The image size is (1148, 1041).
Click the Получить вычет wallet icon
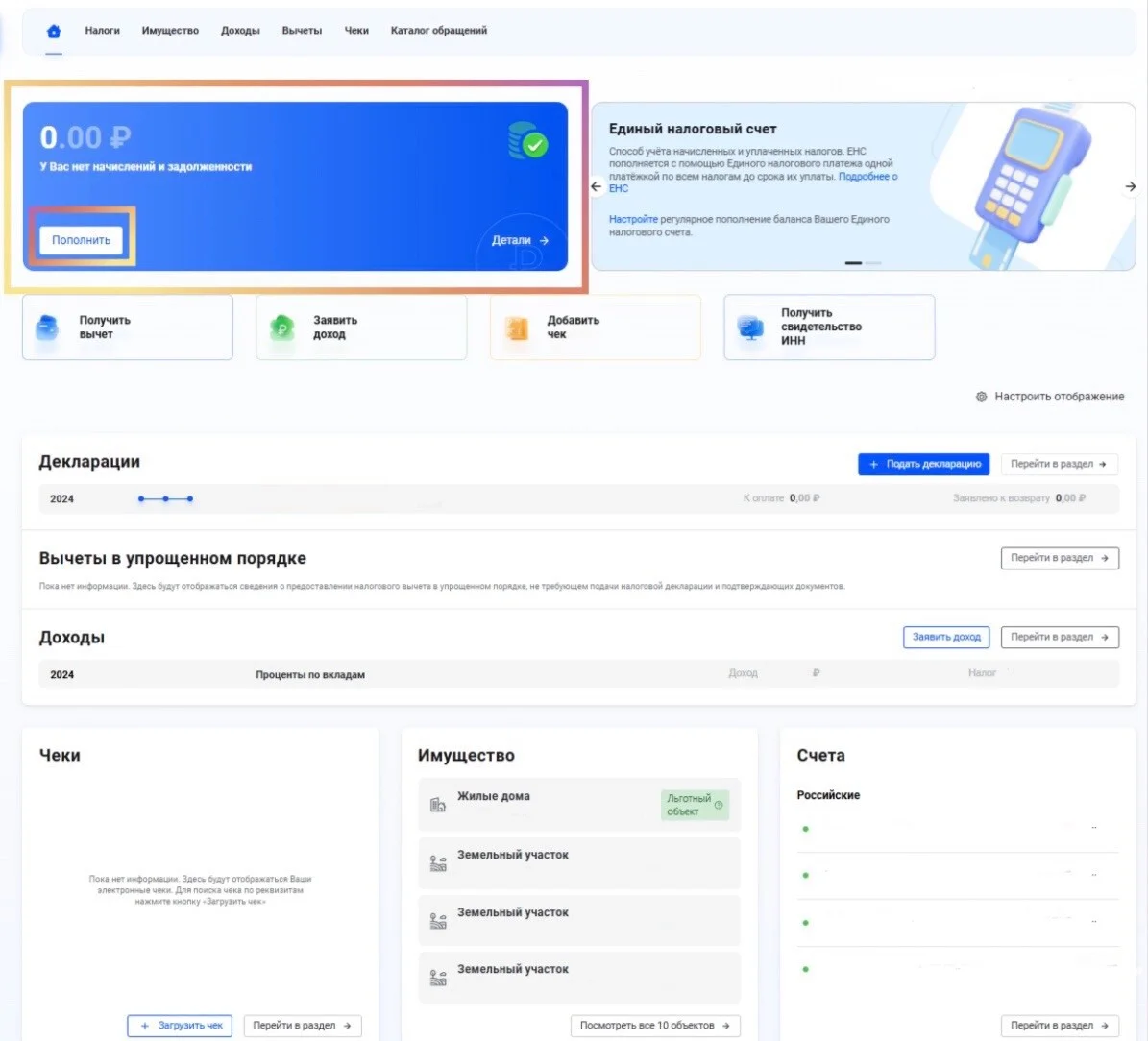pos(47,327)
